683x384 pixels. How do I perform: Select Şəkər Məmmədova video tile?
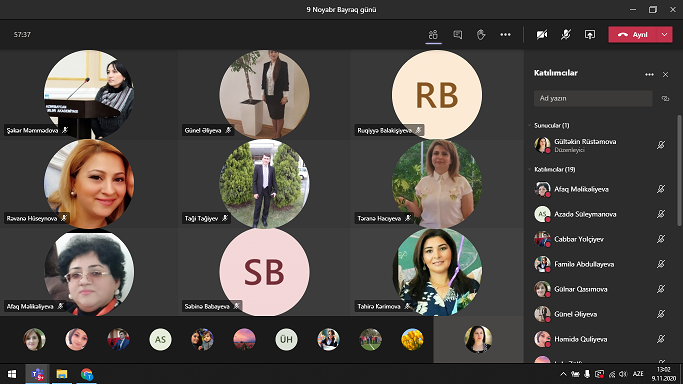(89, 94)
